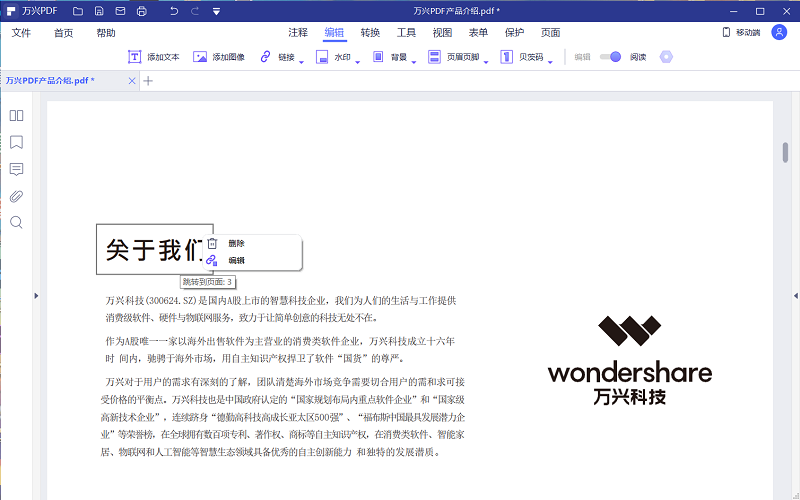Viewport: 800px width, 500px height.
Task: Switch to the Convert (转换) tab
Action: (370, 32)
